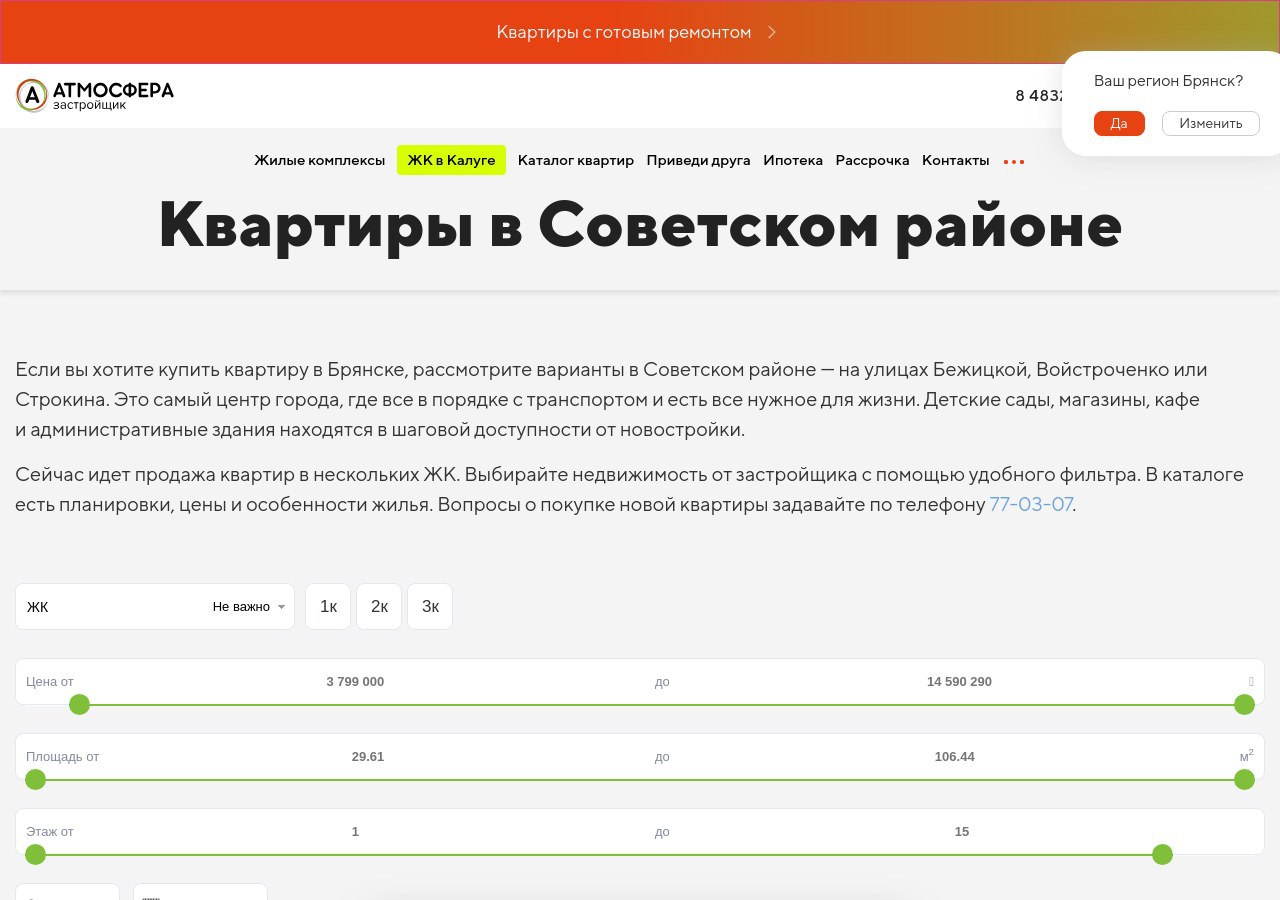Go to ЖК в Калуге section
The height and width of the screenshot is (900, 1280).
pyautogui.click(x=451, y=160)
